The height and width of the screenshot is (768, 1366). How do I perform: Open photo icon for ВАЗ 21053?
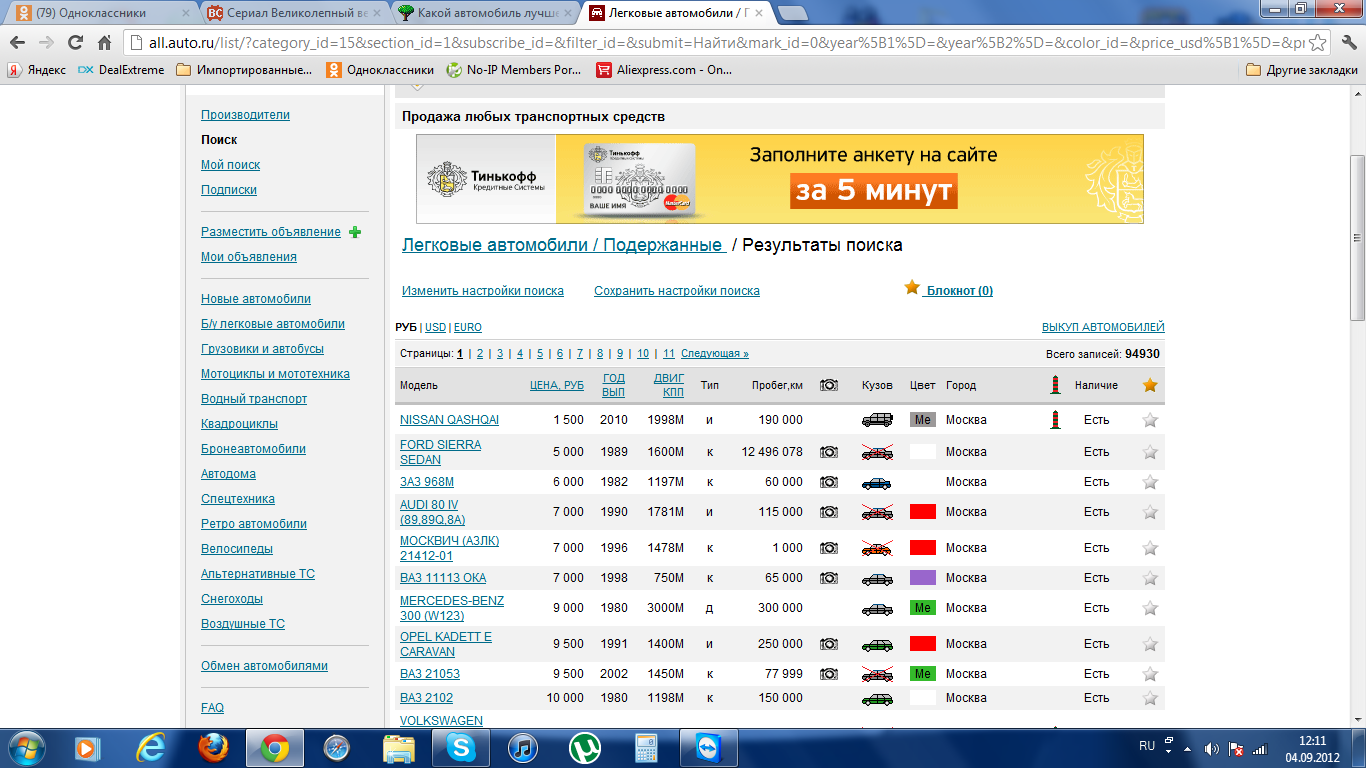[x=829, y=674]
